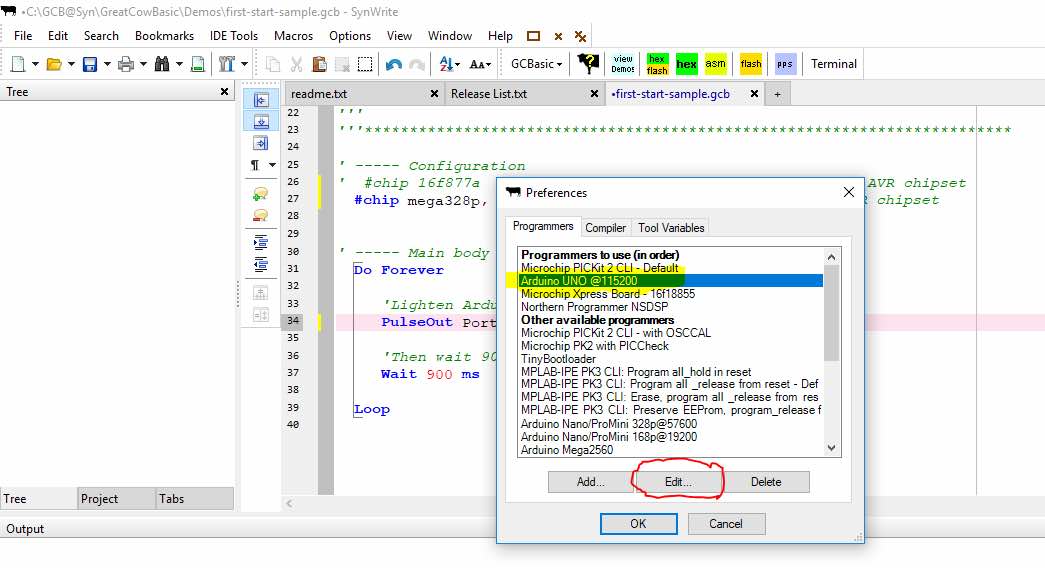Screen dimensions: 1045x568
Task: Close the Tree panel with its X
Action: [x=225, y=92]
